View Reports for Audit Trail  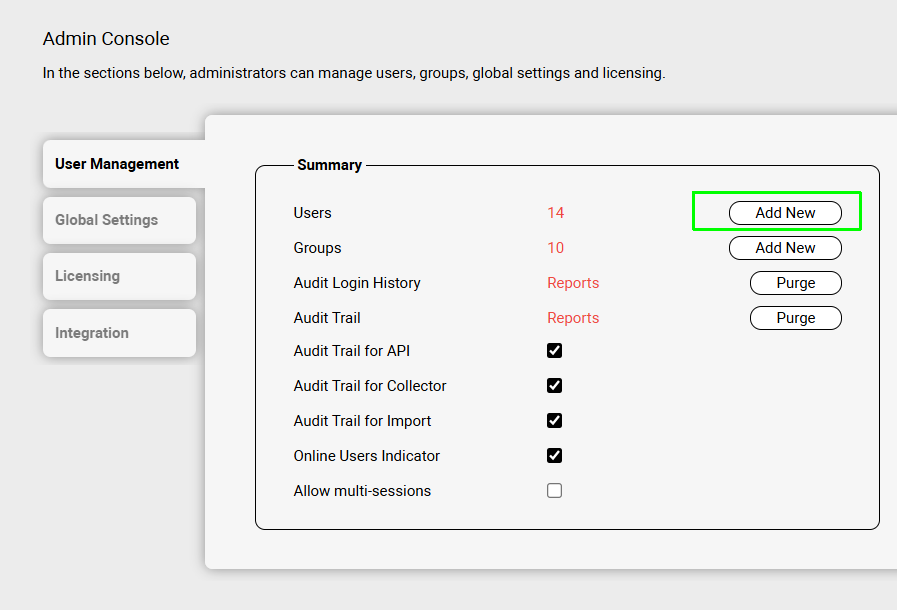pyautogui.click(x=573, y=318)
